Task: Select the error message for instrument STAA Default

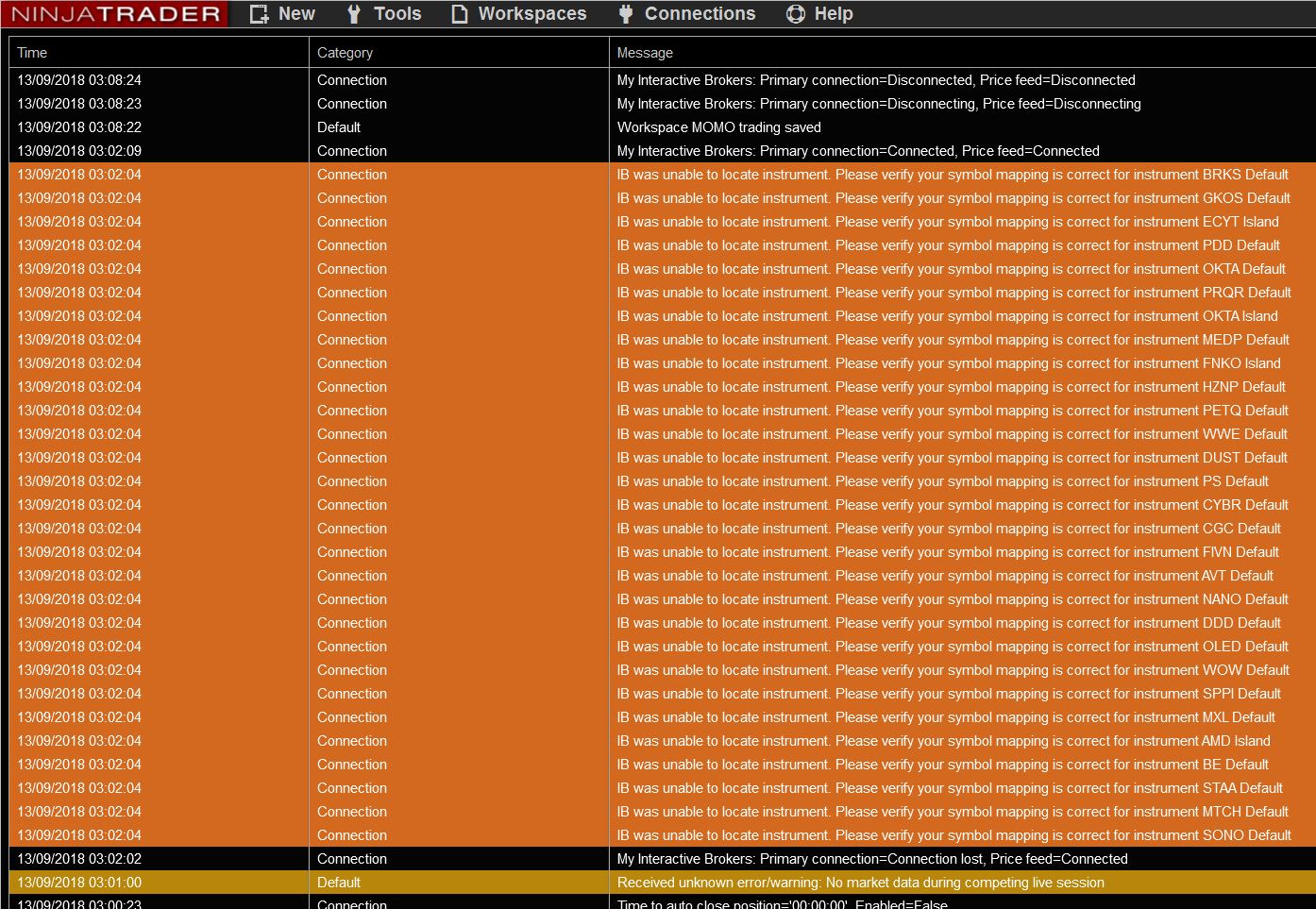Action: pos(950,788)
